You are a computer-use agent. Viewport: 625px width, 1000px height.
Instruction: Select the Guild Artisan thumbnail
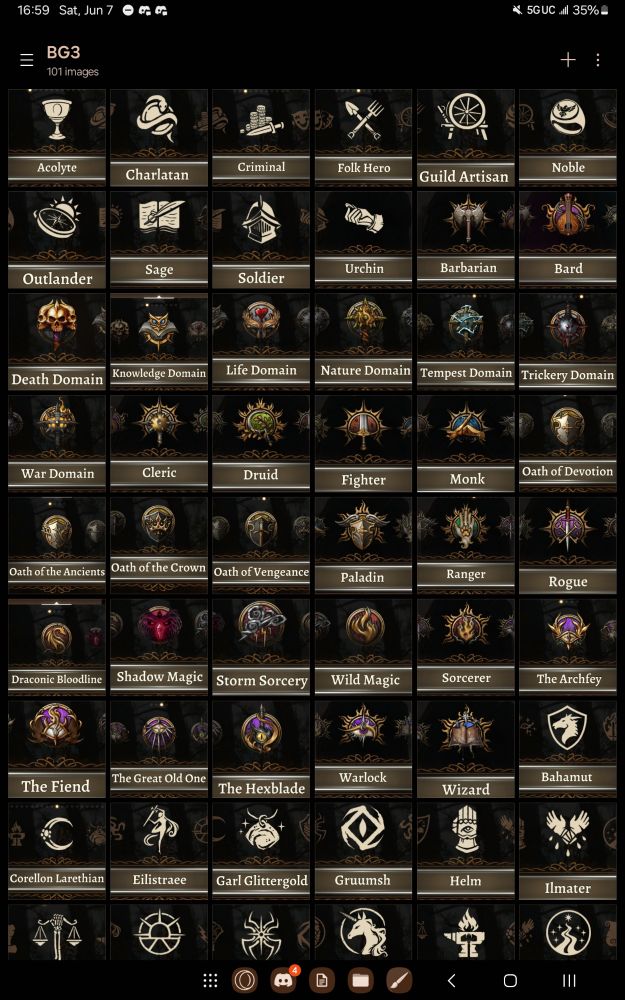click(x=466, y=138)
